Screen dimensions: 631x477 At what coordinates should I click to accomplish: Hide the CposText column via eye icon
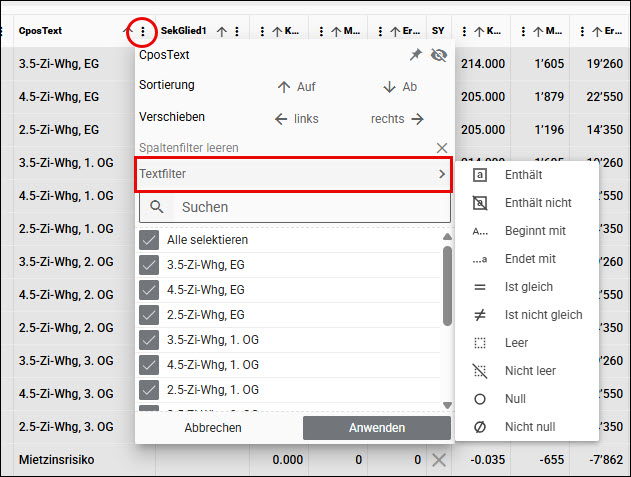pyautogui.click(x=439, y=55)
